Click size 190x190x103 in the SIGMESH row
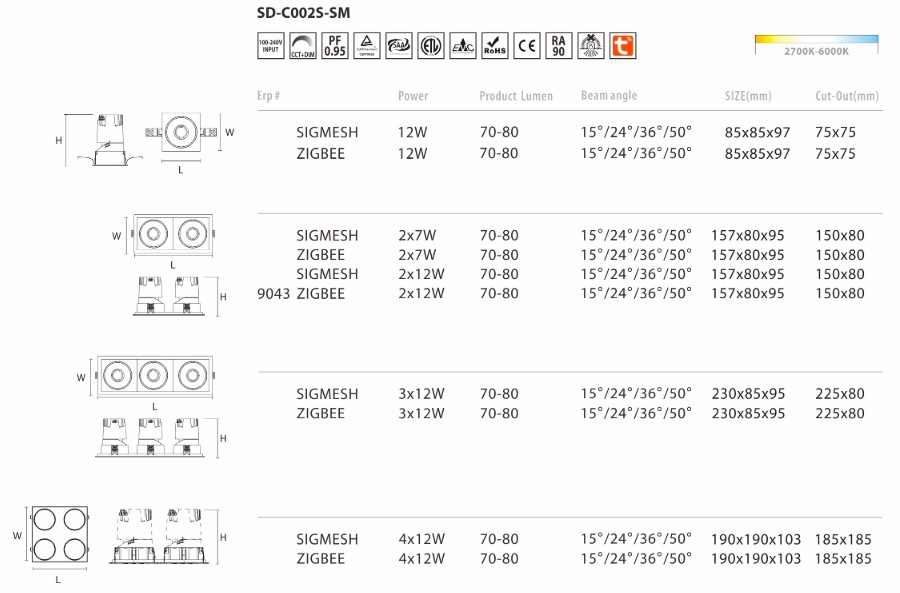 pos(755,540)
